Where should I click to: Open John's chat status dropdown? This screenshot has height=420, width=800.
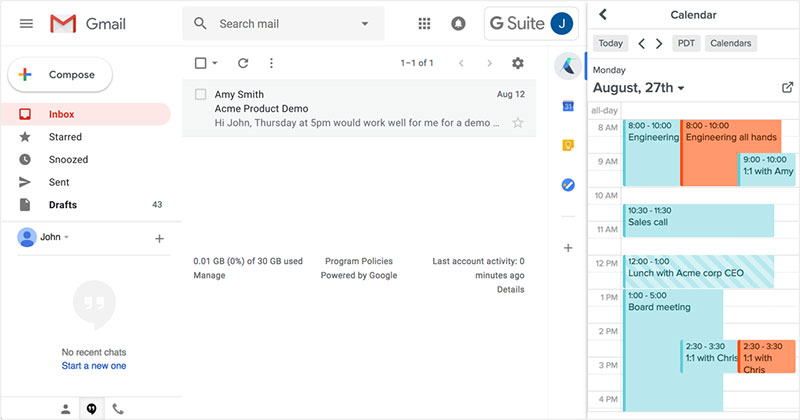pyautogui.click(x=67, y=237)
